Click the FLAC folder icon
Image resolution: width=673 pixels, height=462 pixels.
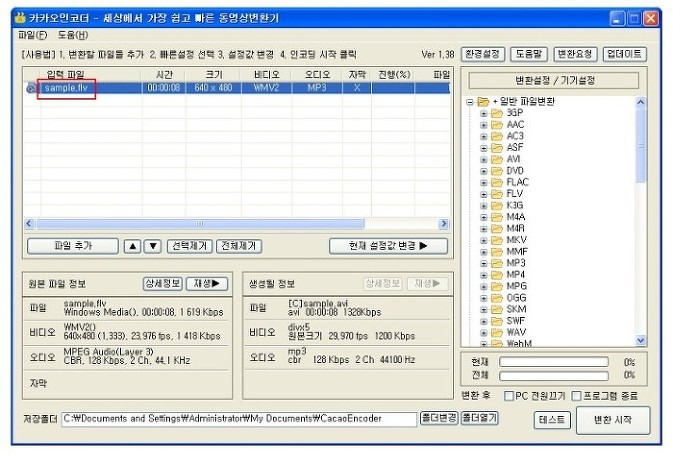[497, 182]
